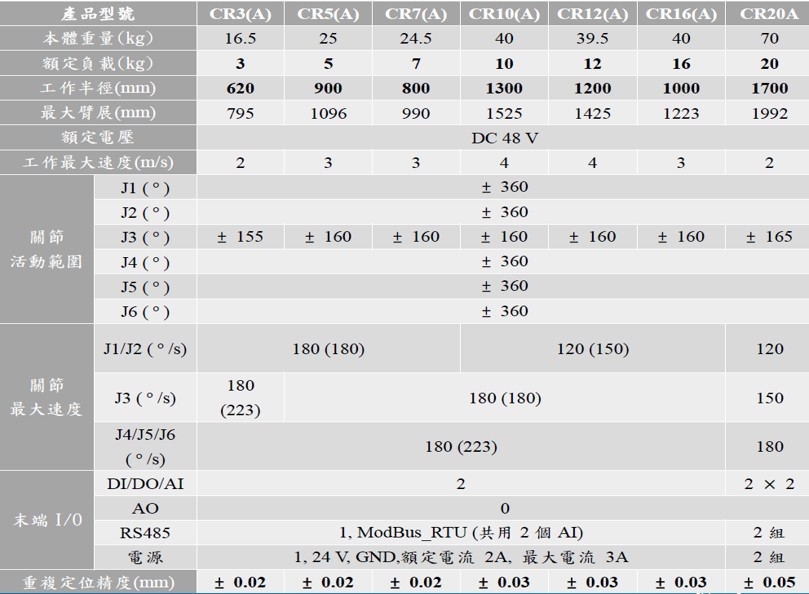Click the max reach value 1096
809x594 pixels.
(328, 113)
